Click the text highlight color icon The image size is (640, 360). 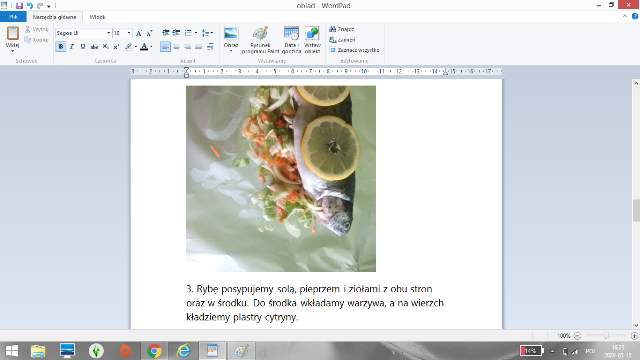tap(129, 47)
